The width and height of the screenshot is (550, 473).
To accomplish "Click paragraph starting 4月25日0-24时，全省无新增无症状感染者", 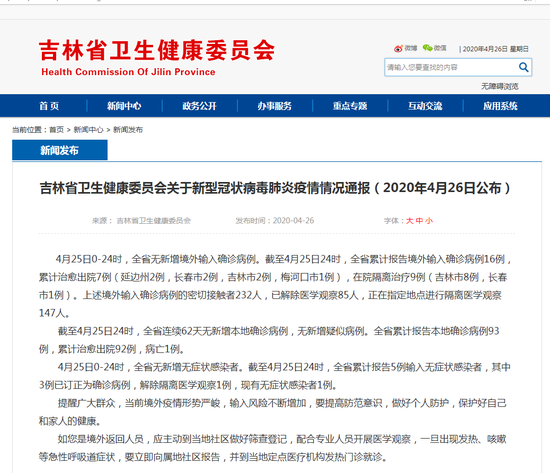I will (275, 376).
